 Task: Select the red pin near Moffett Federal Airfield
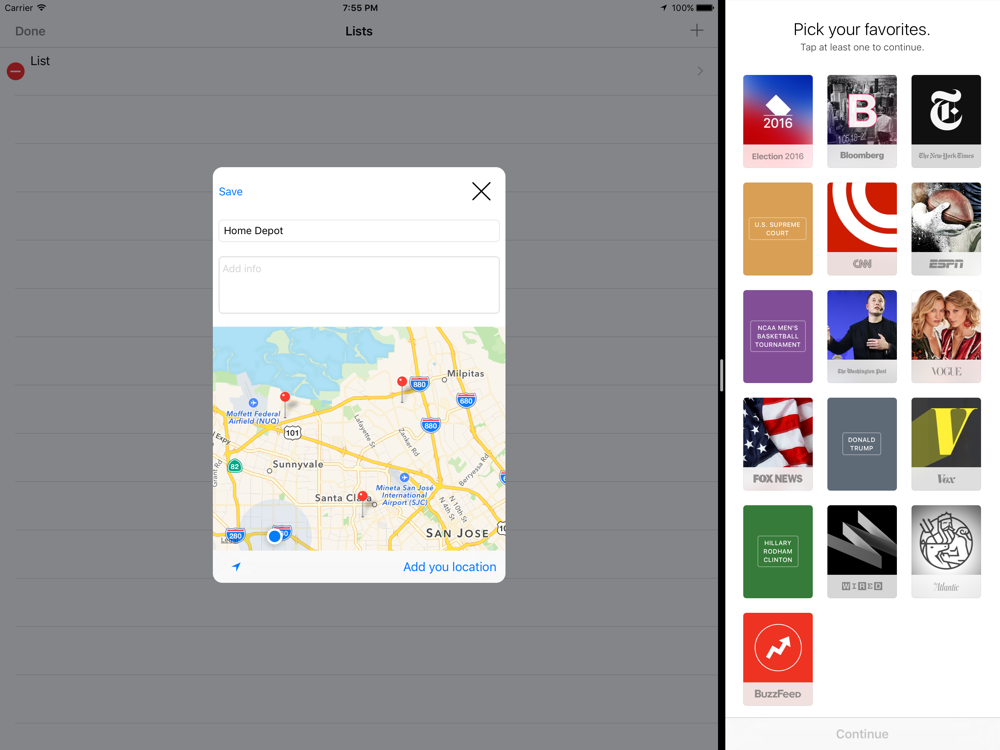[285, 398]
